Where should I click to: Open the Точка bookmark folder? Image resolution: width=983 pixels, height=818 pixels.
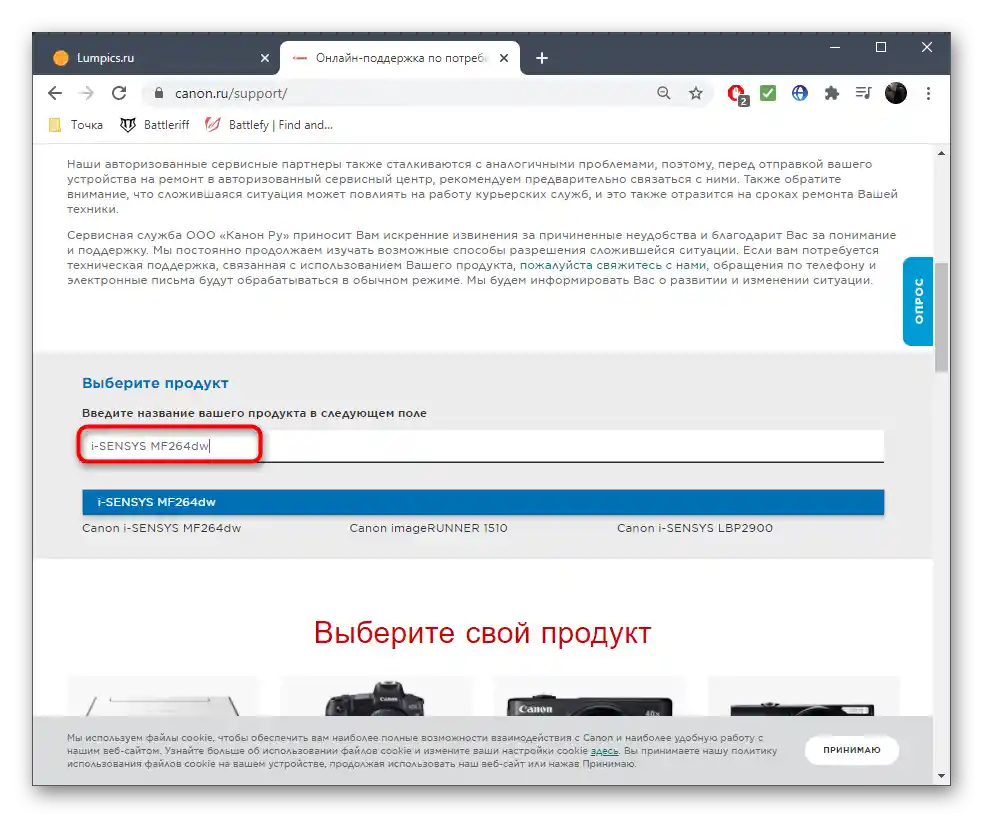[x=76, y=125]
